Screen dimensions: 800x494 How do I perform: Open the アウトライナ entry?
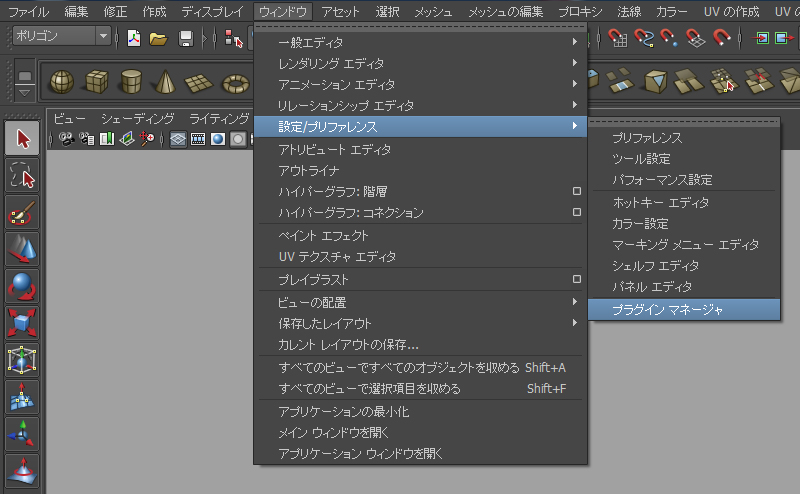(x=421, y=170)
